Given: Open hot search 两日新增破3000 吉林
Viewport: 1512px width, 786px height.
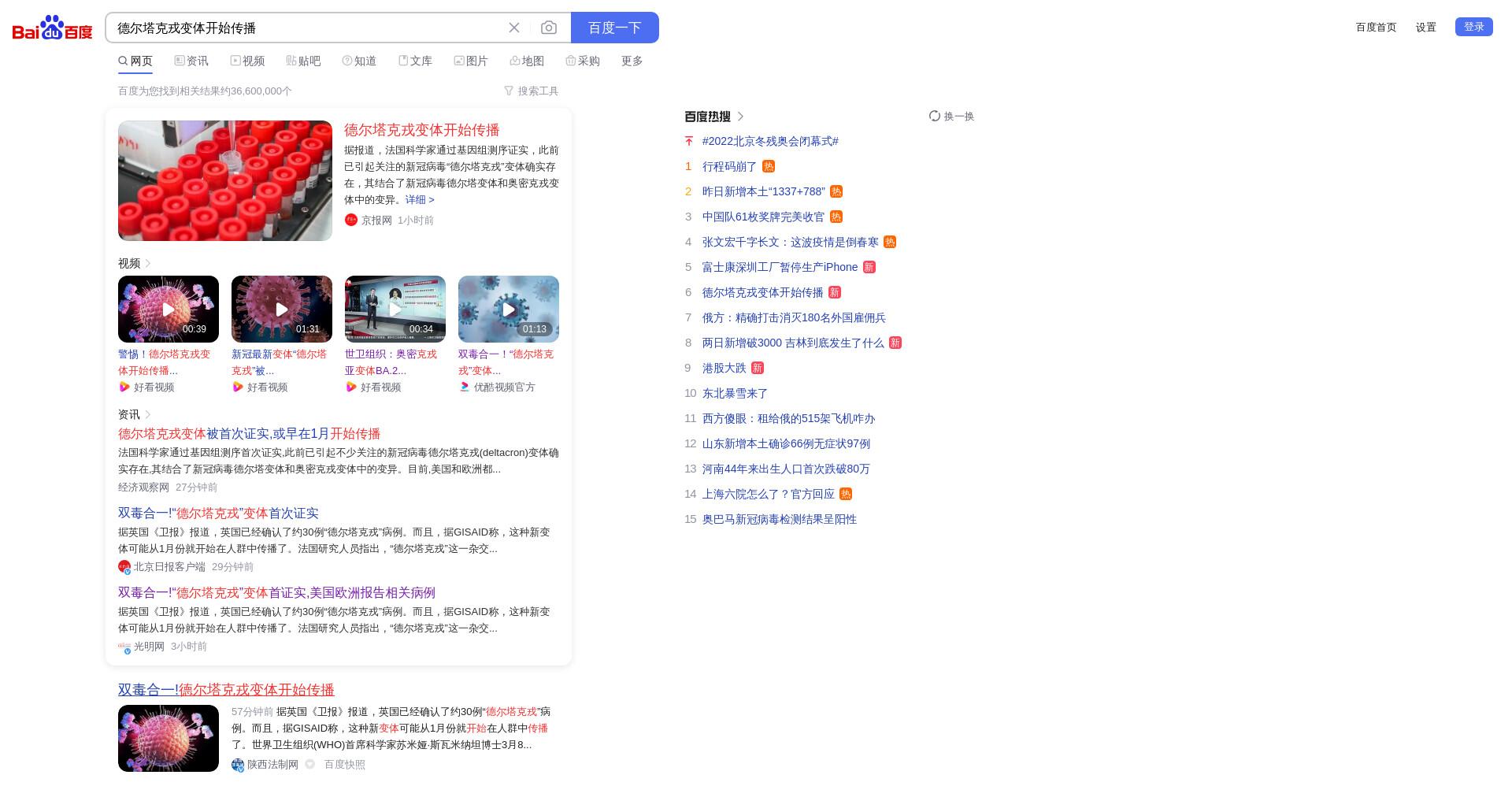Looking at the screenshot, I should [x=793, y=343].
